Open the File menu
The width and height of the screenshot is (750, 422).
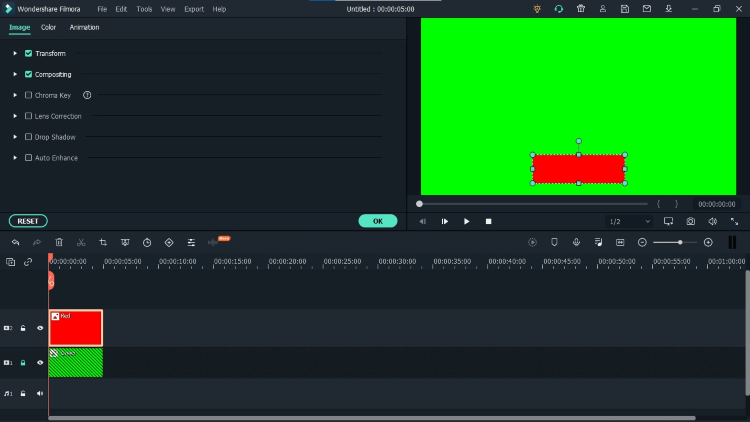tap(102, 9)
